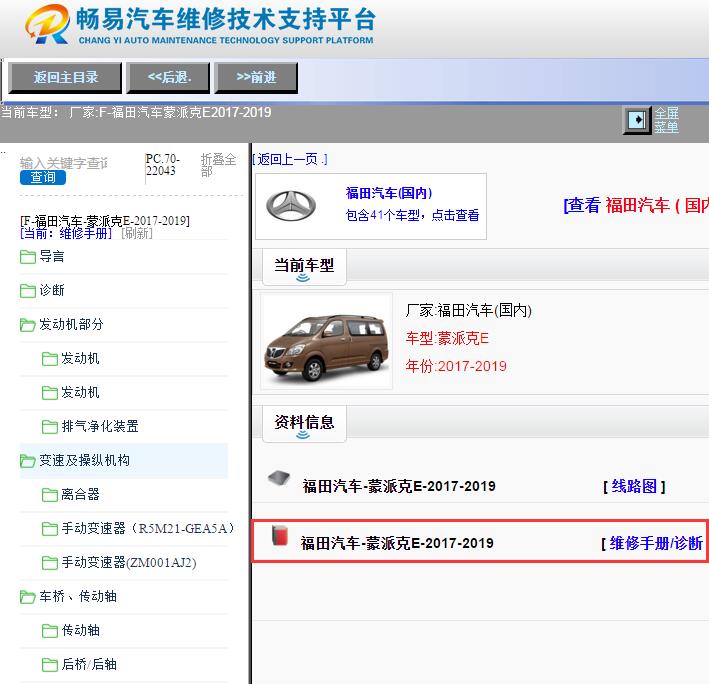Select 手动变速器(ZM001AJ2) label
709x684 pixels.
coord(129,563)
